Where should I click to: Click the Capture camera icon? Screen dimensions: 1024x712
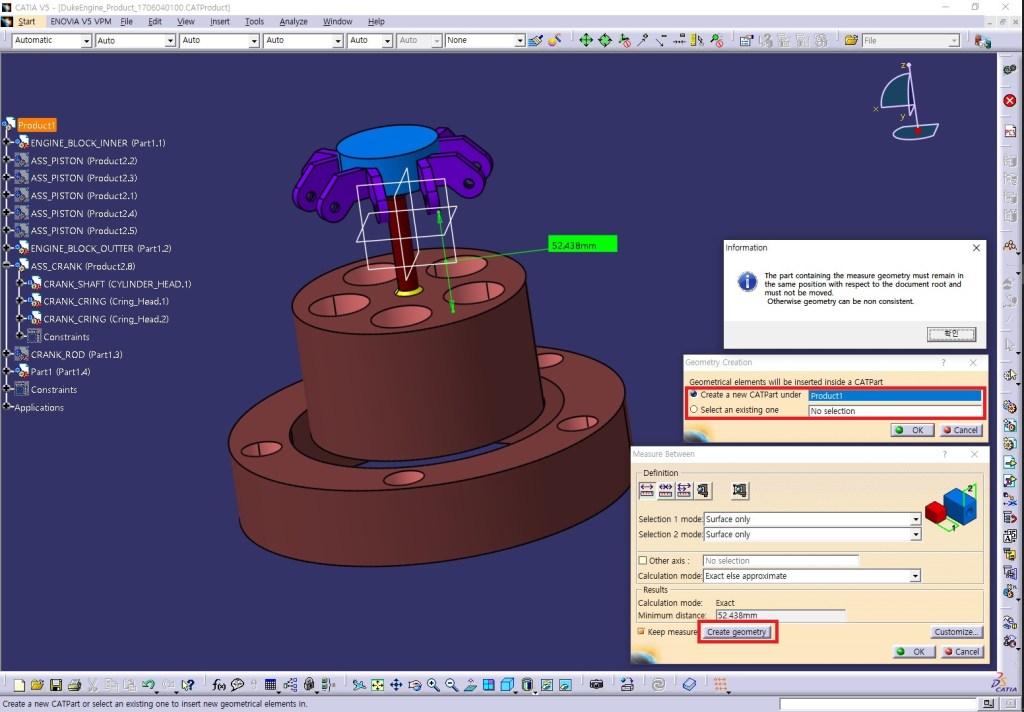[597, 685]
